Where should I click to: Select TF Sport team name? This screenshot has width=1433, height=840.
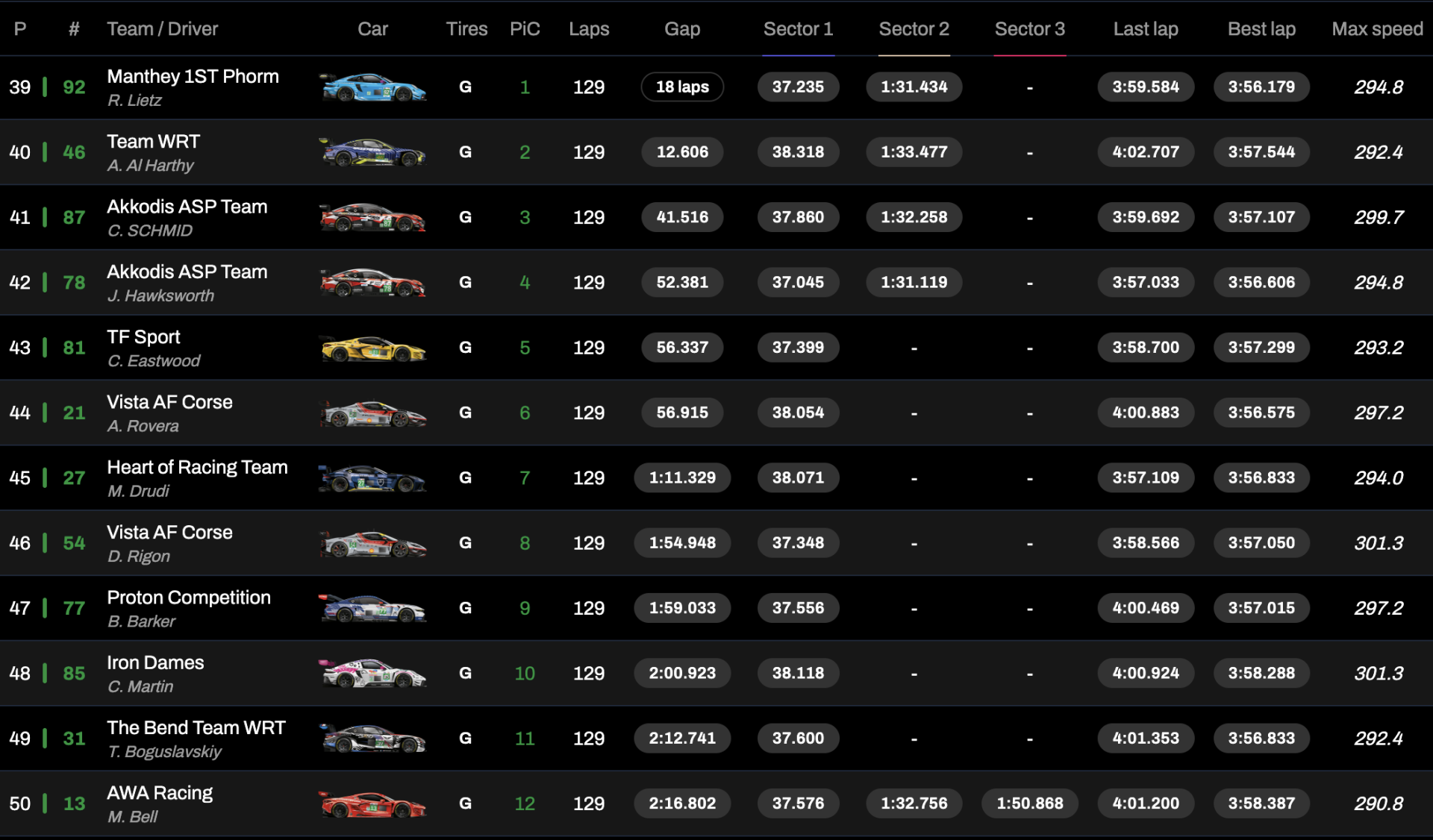click(143, 336)
